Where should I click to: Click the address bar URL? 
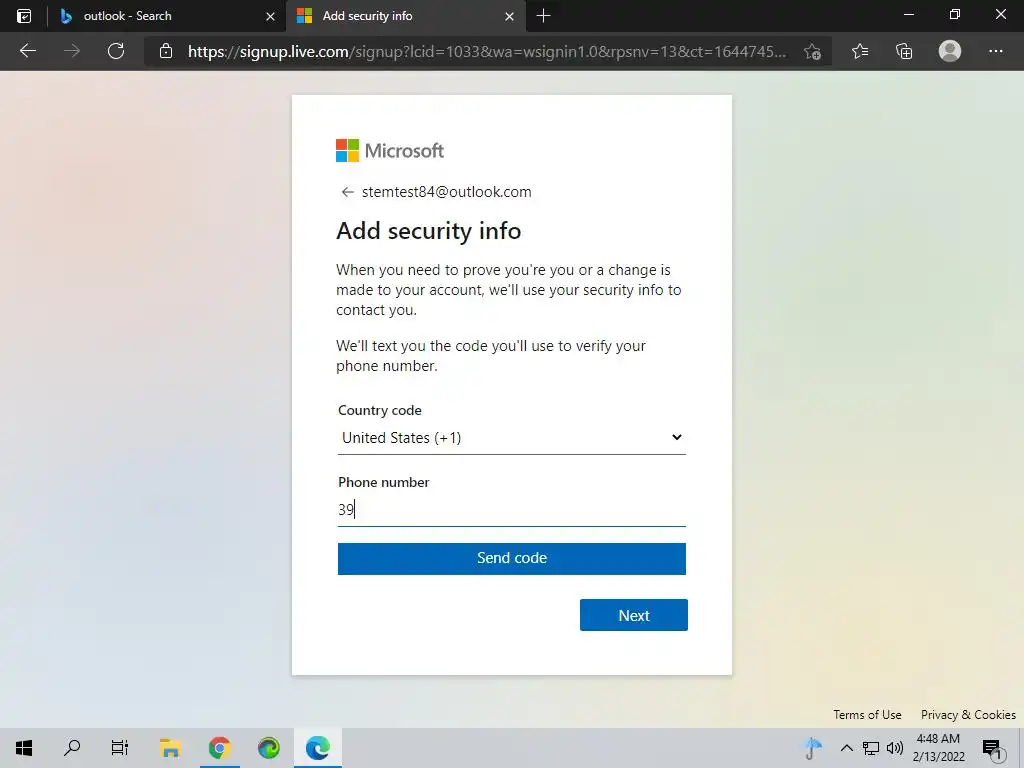(487, 52)
